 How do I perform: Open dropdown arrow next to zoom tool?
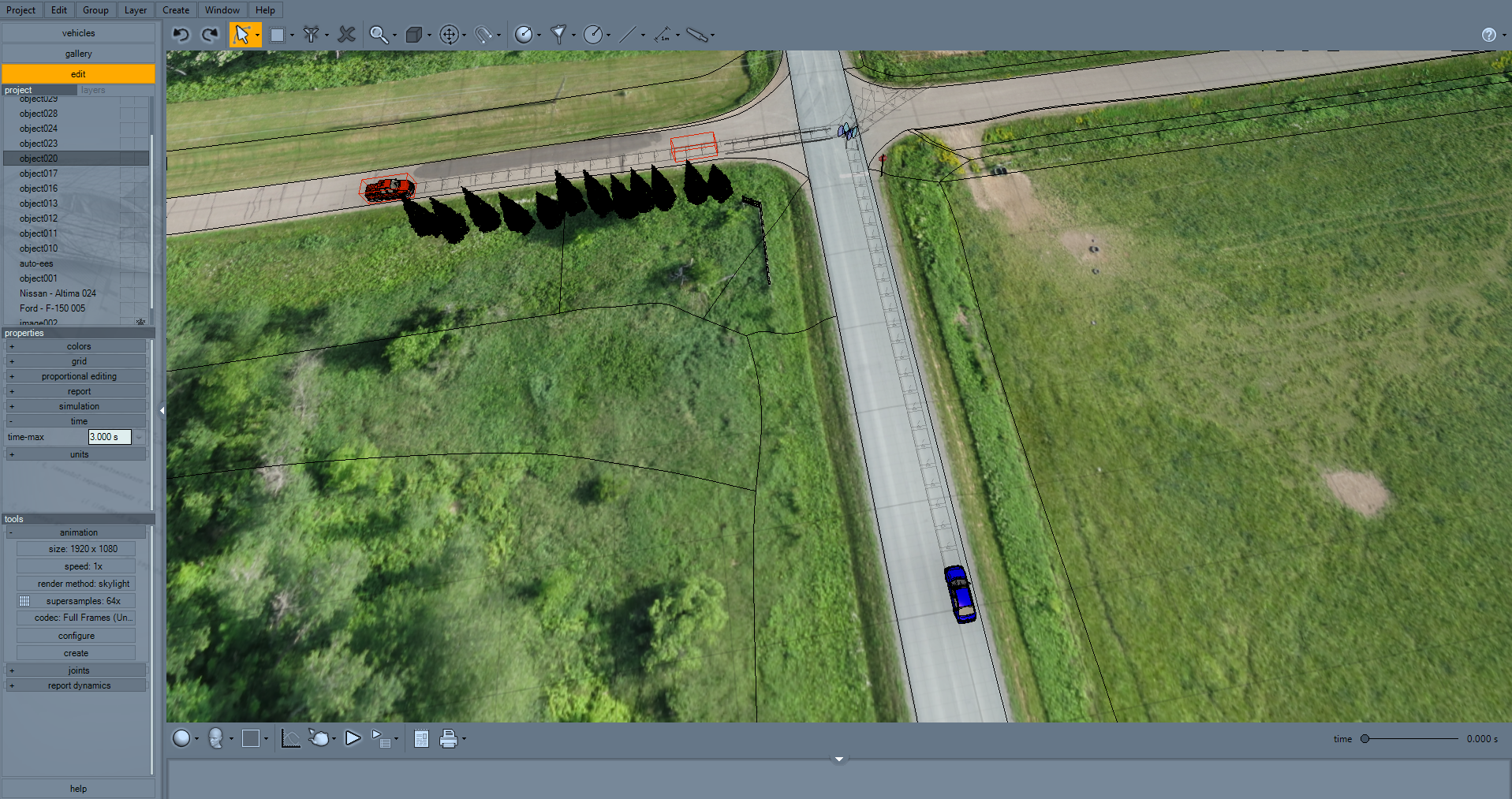(394, 35)
